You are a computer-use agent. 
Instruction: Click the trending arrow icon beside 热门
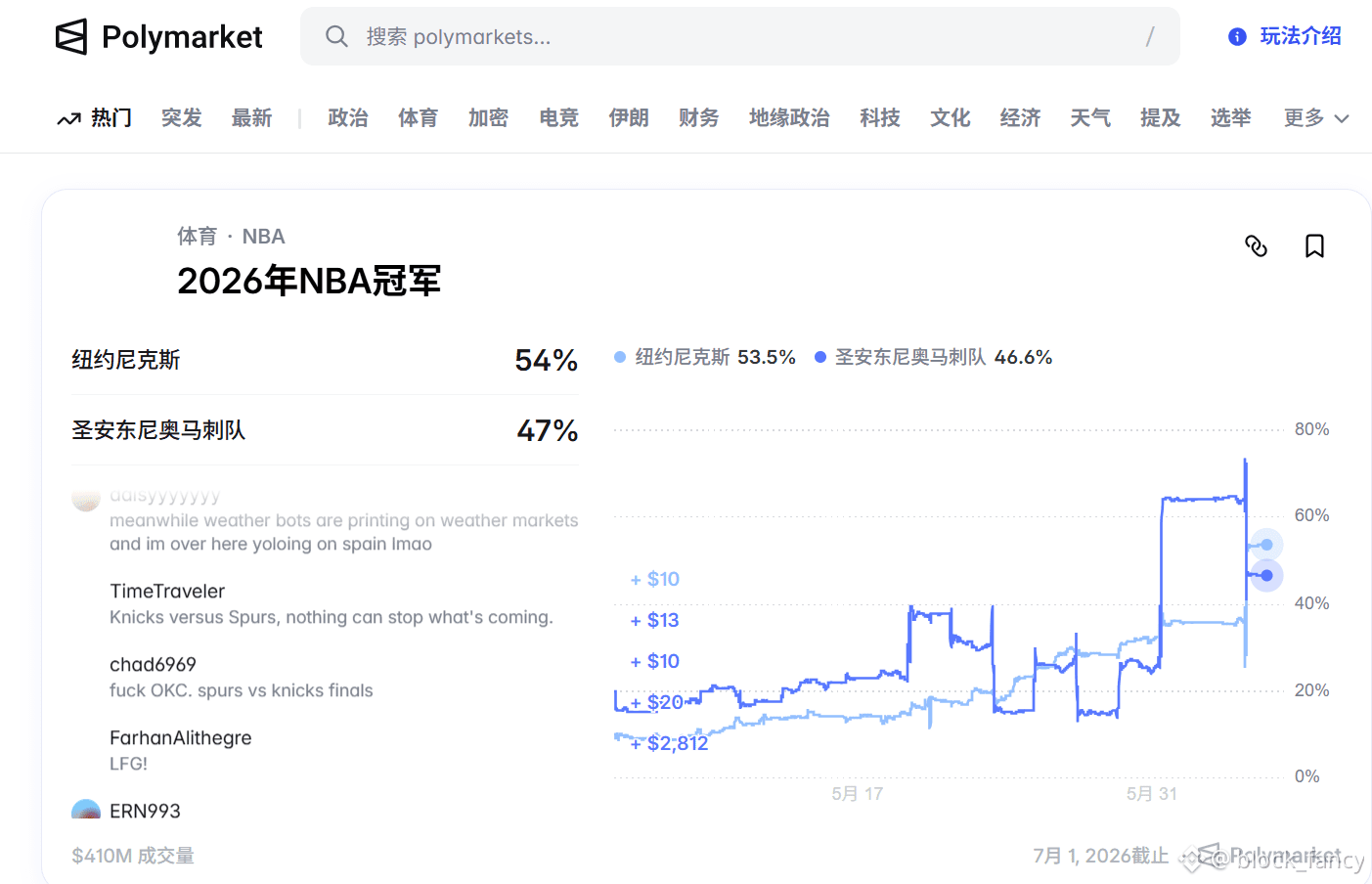pyautogui.click(x=68, y=119)
